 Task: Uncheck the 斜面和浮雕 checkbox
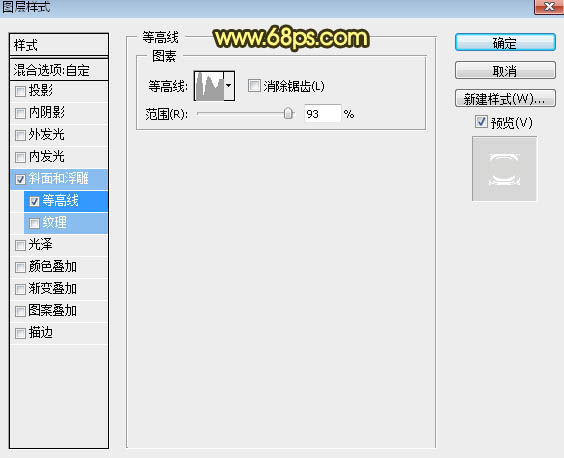[x=20, y=179]
